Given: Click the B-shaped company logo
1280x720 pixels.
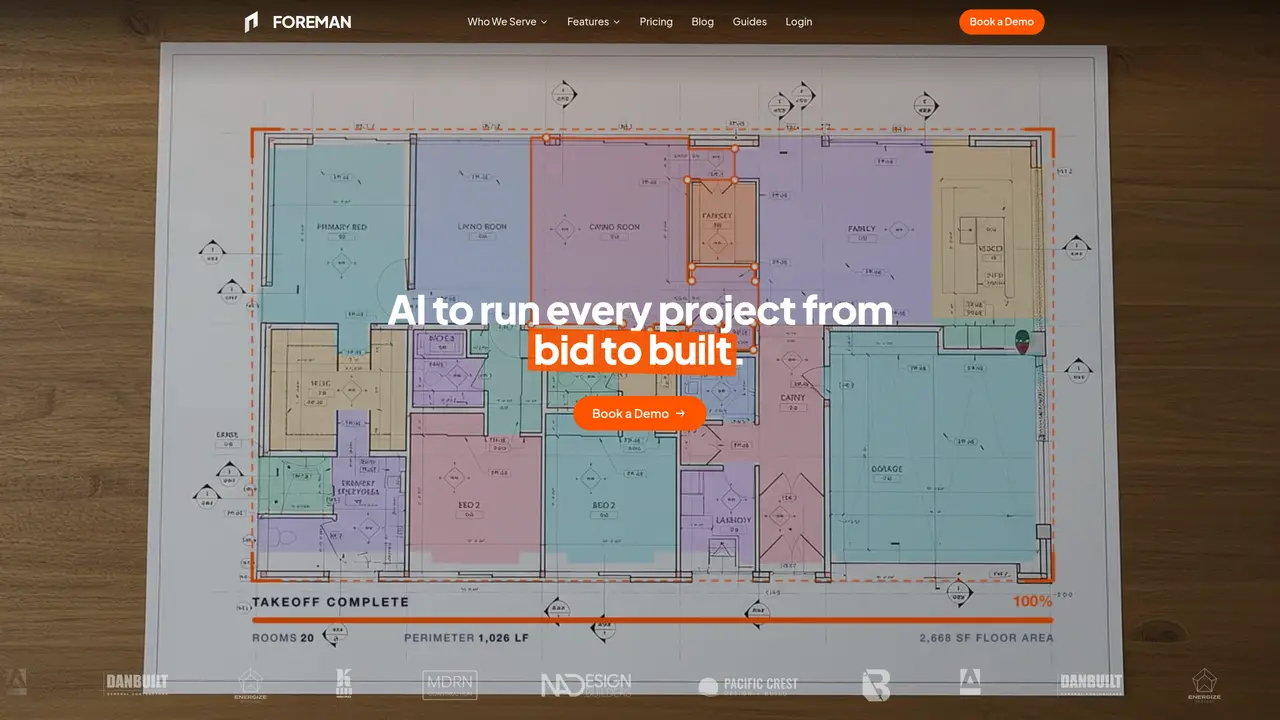Looking at the screenshot, I should click(x=876, y=685).
